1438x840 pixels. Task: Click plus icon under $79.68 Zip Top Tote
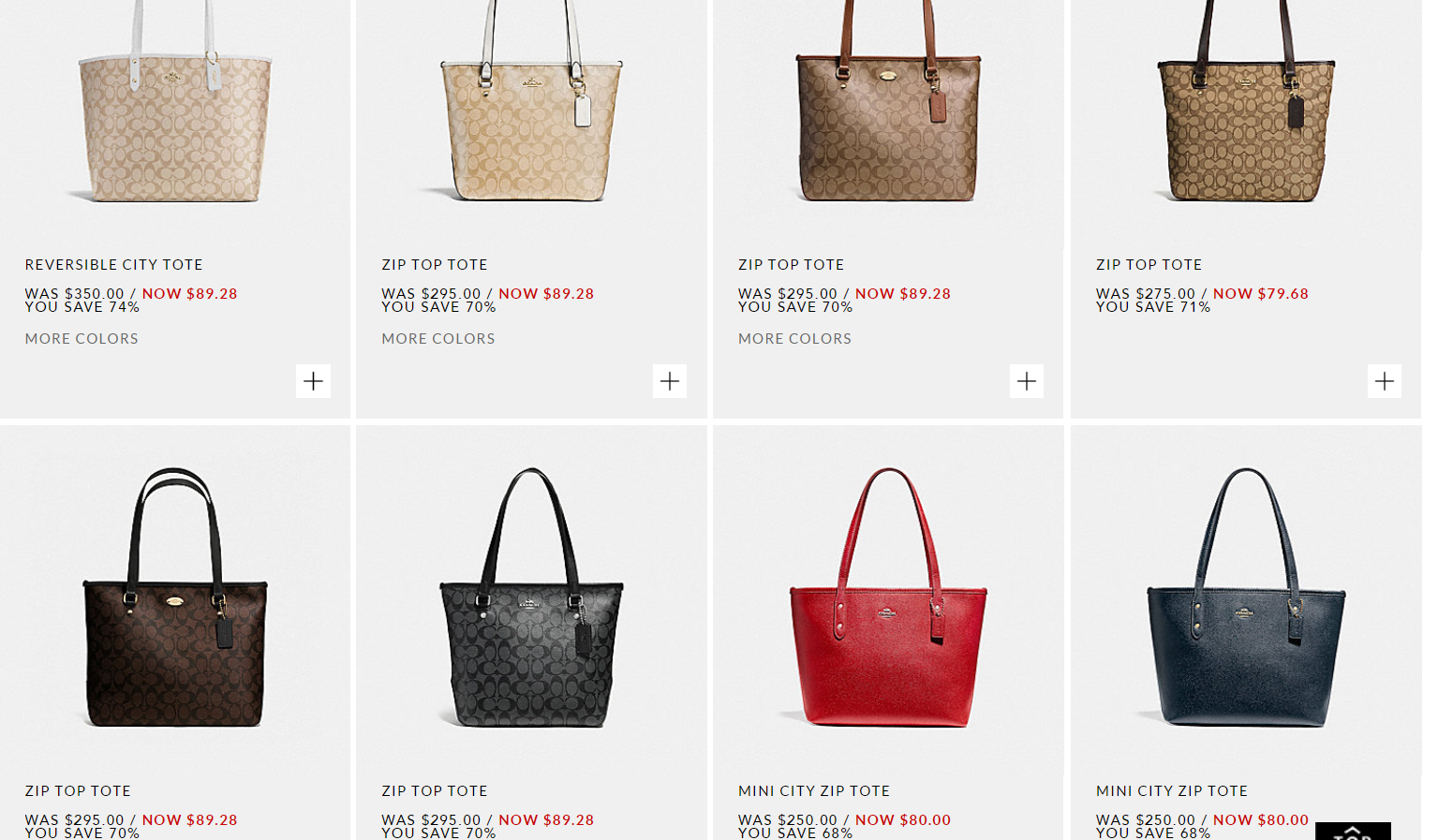1385,381
